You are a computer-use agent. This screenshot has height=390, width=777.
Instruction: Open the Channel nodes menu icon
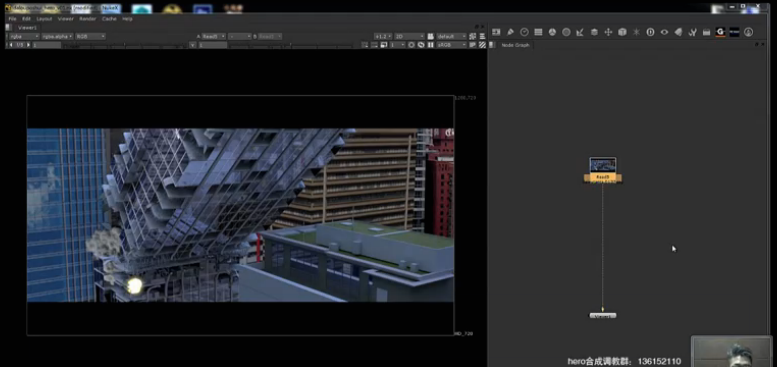click(538, 32)
